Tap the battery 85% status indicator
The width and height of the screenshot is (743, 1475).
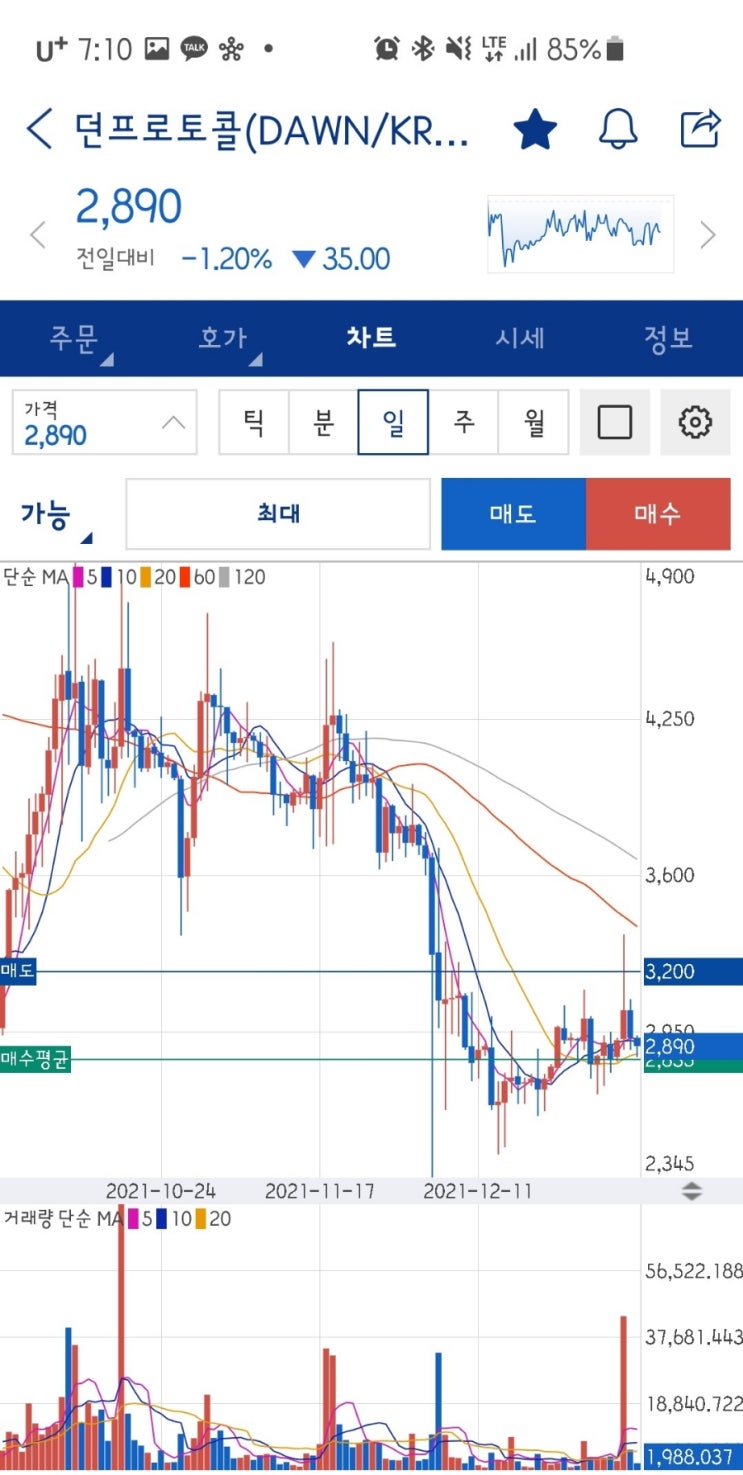(x=585, y=48)
